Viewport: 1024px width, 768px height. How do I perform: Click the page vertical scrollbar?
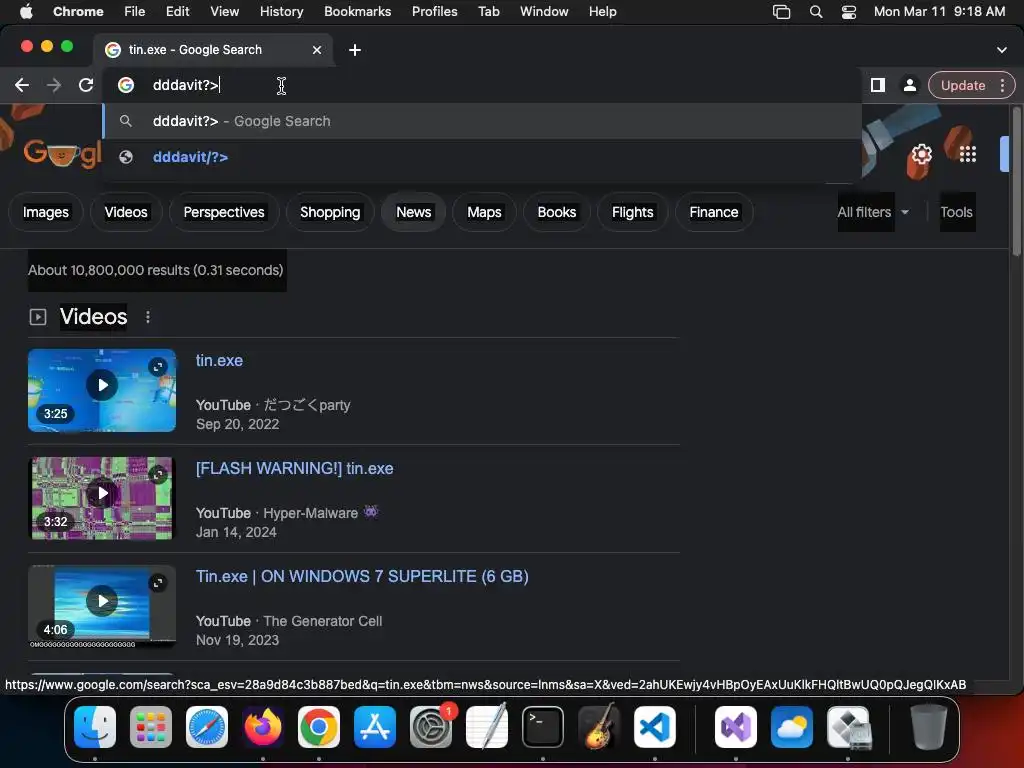[1016, 183]
